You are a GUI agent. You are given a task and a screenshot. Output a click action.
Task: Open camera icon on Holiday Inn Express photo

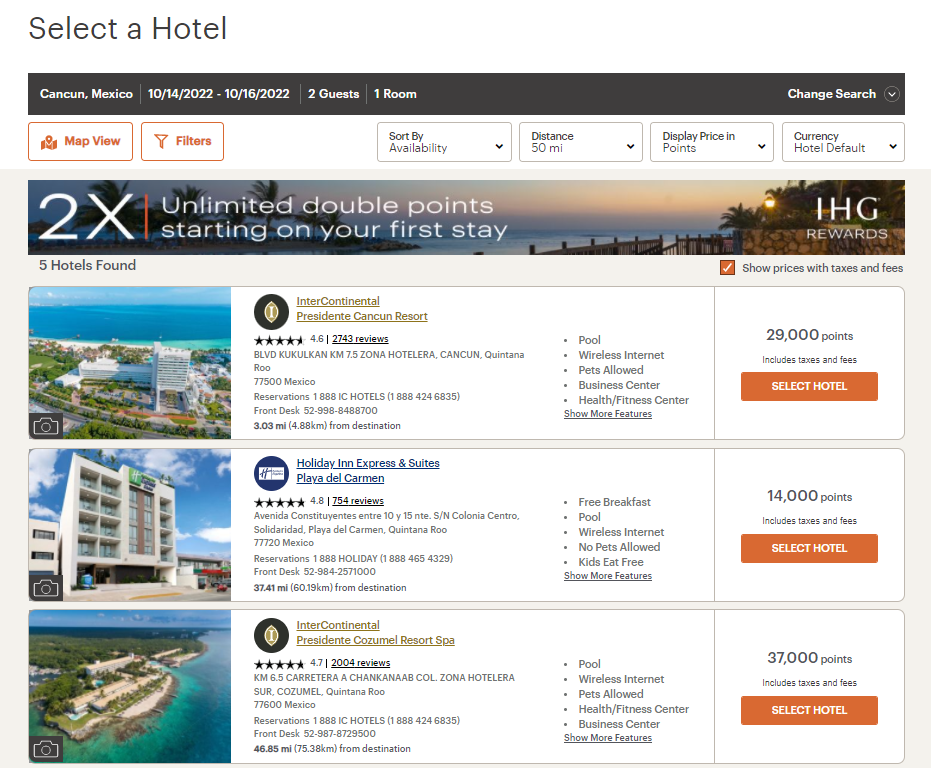pos(46,588)
